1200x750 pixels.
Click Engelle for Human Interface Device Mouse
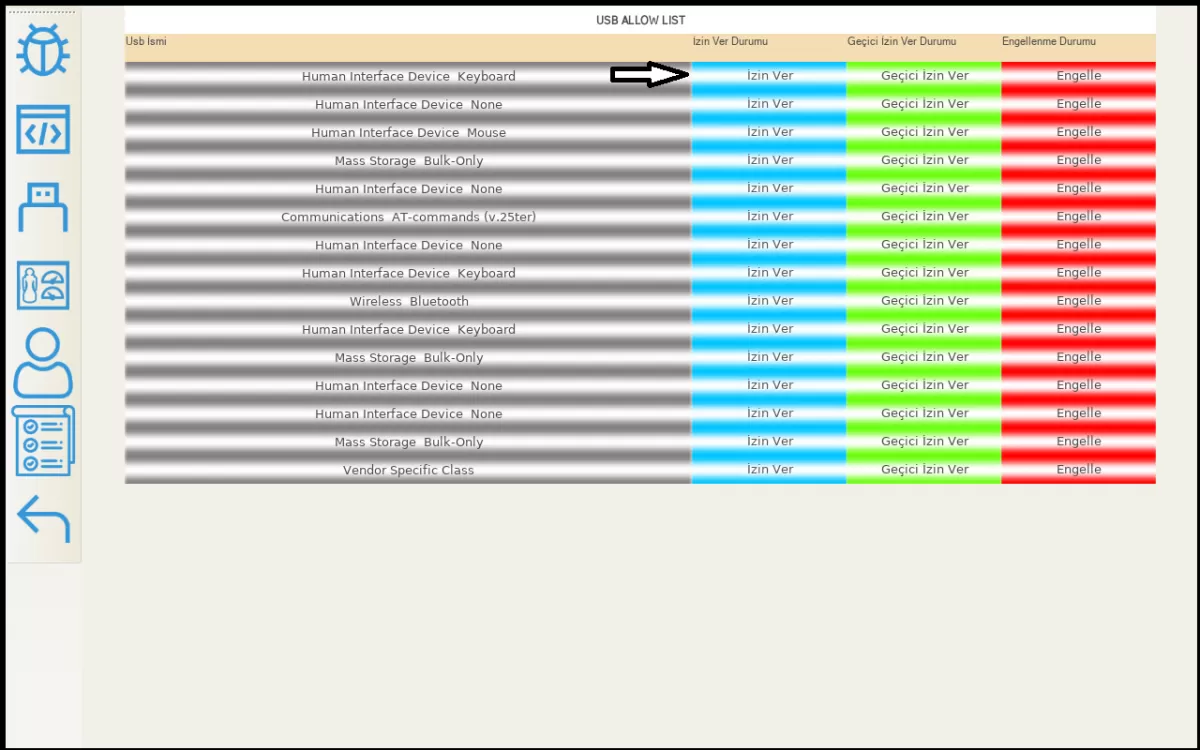pyautogui.click(x=1078, y=132)
